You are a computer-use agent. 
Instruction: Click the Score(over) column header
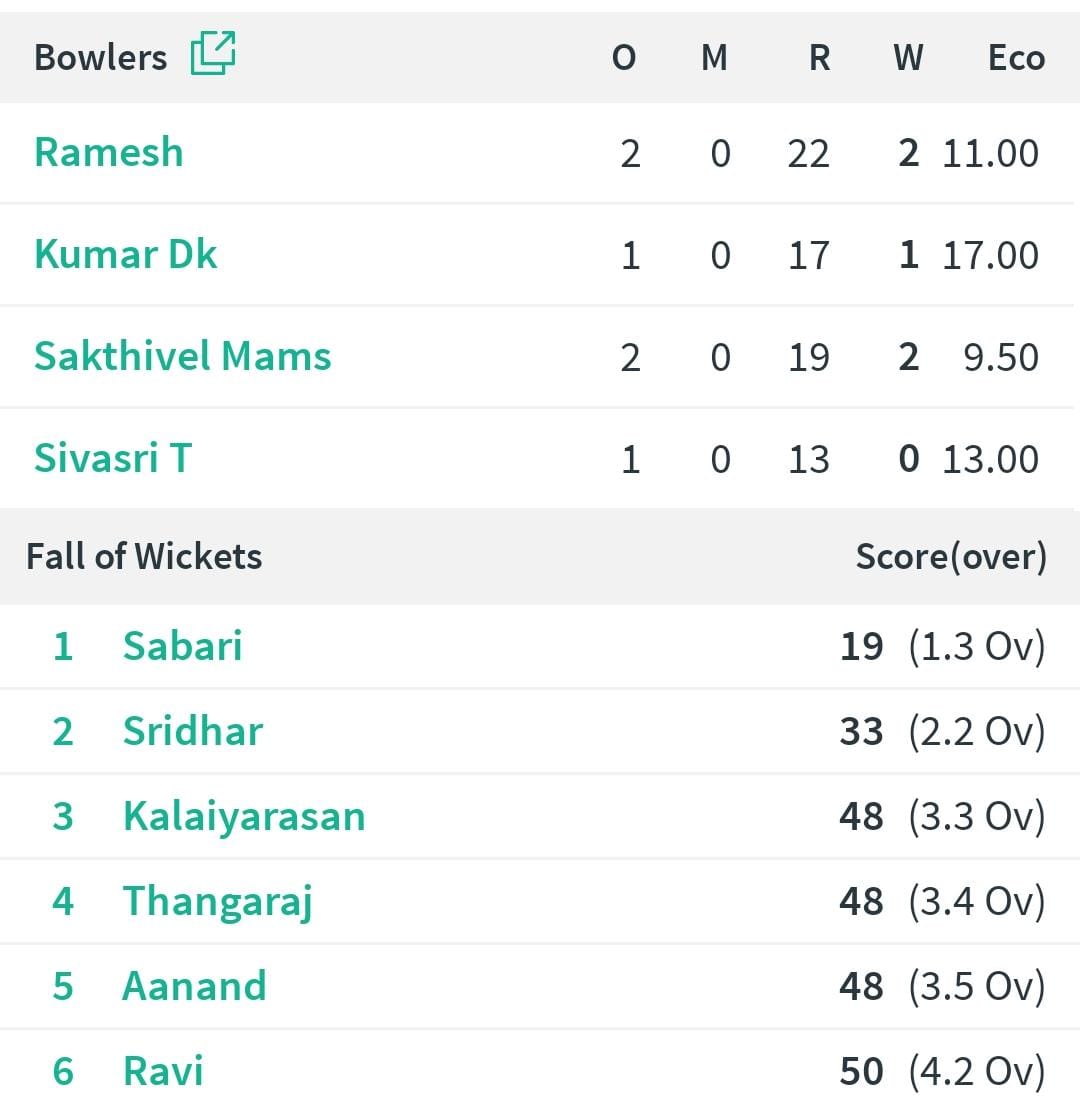coord(951,556)
